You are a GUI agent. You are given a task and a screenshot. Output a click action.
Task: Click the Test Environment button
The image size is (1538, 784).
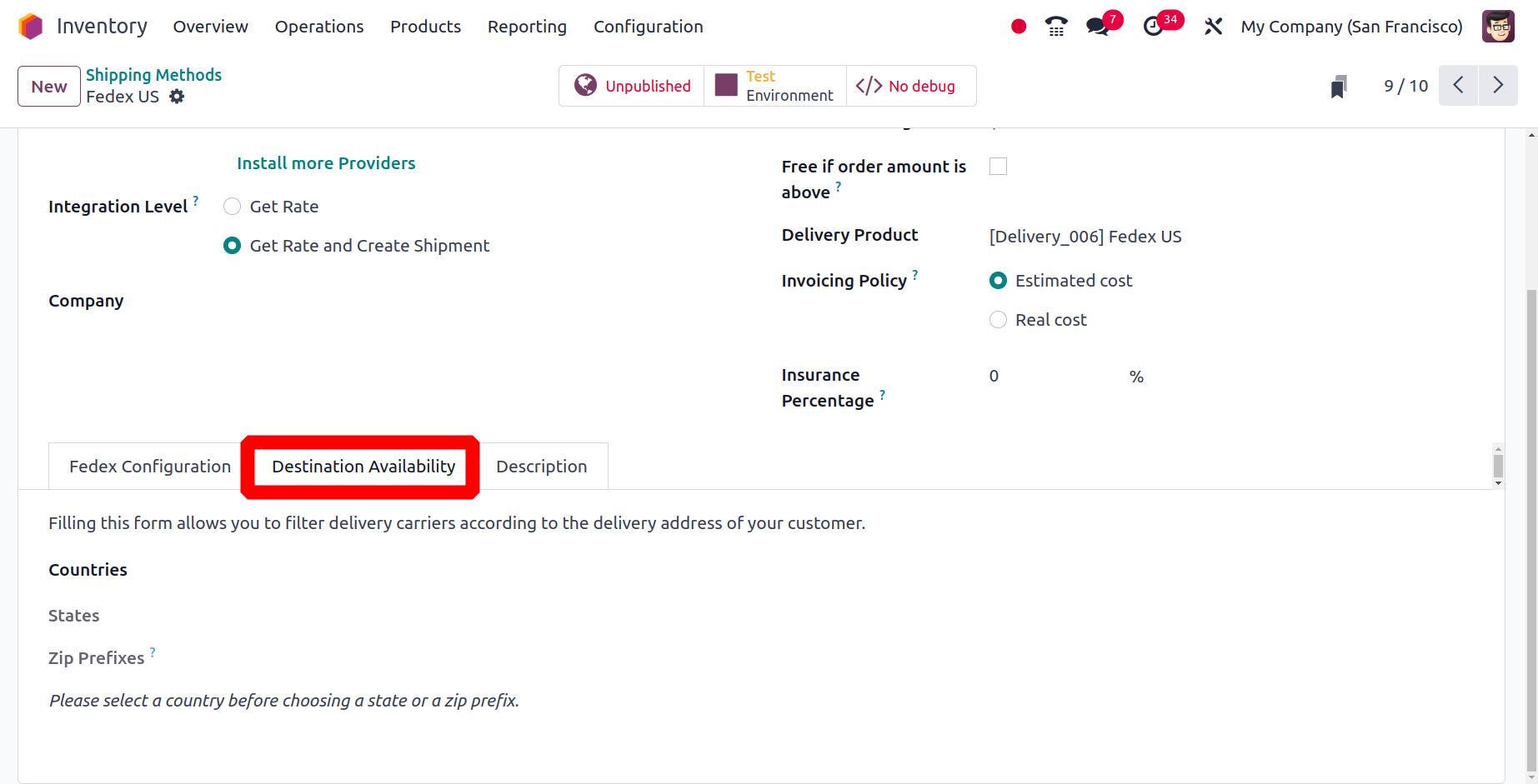[x=775, y=86]
